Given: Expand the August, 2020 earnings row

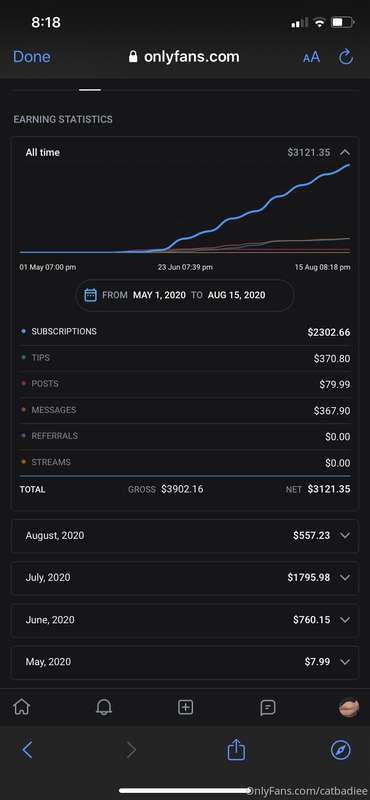Looking at the screenshot, I should pyautogui.click(x=185, y=536).
